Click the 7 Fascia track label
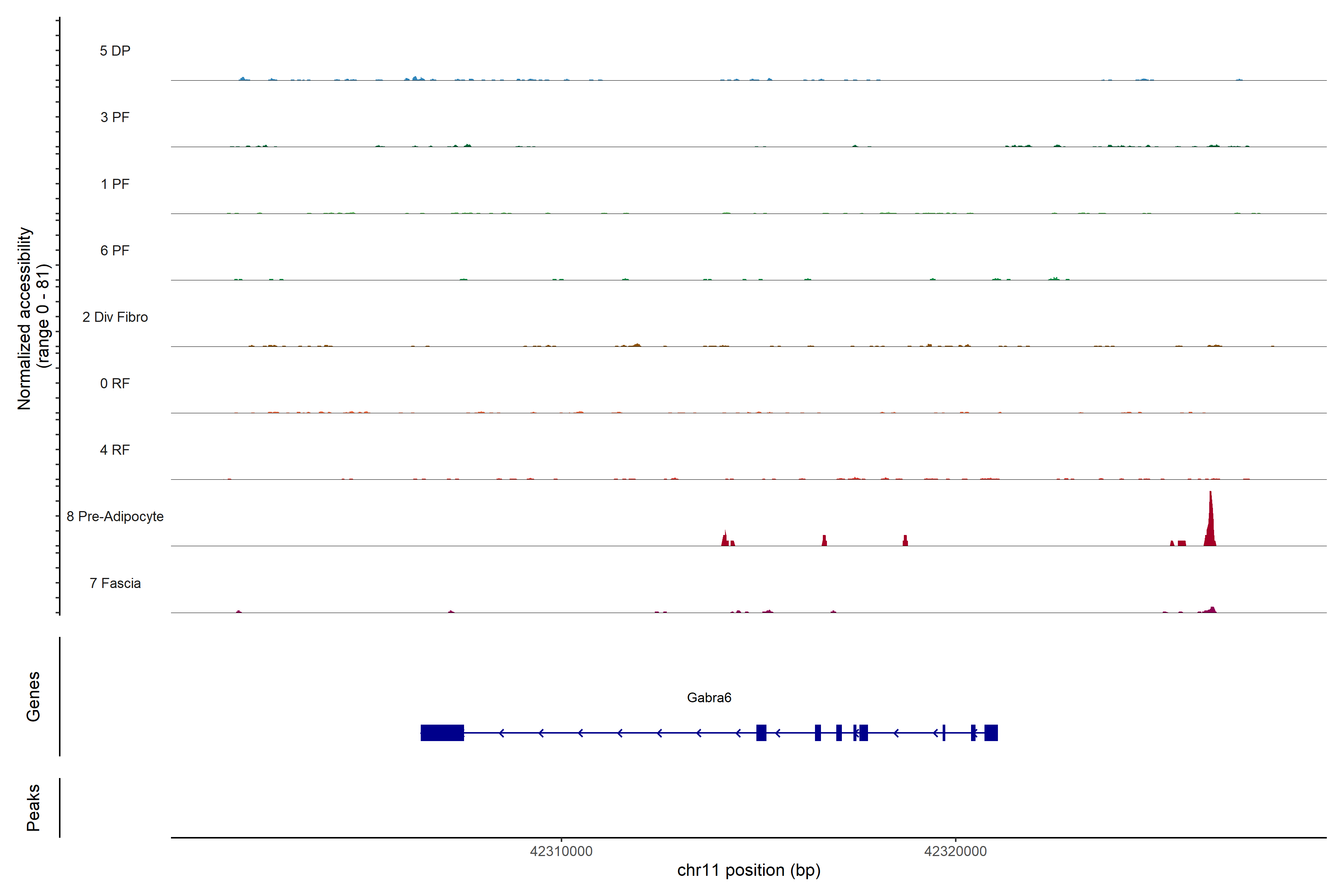Screen dimensions: 1344x896 [x=115, y=583]
